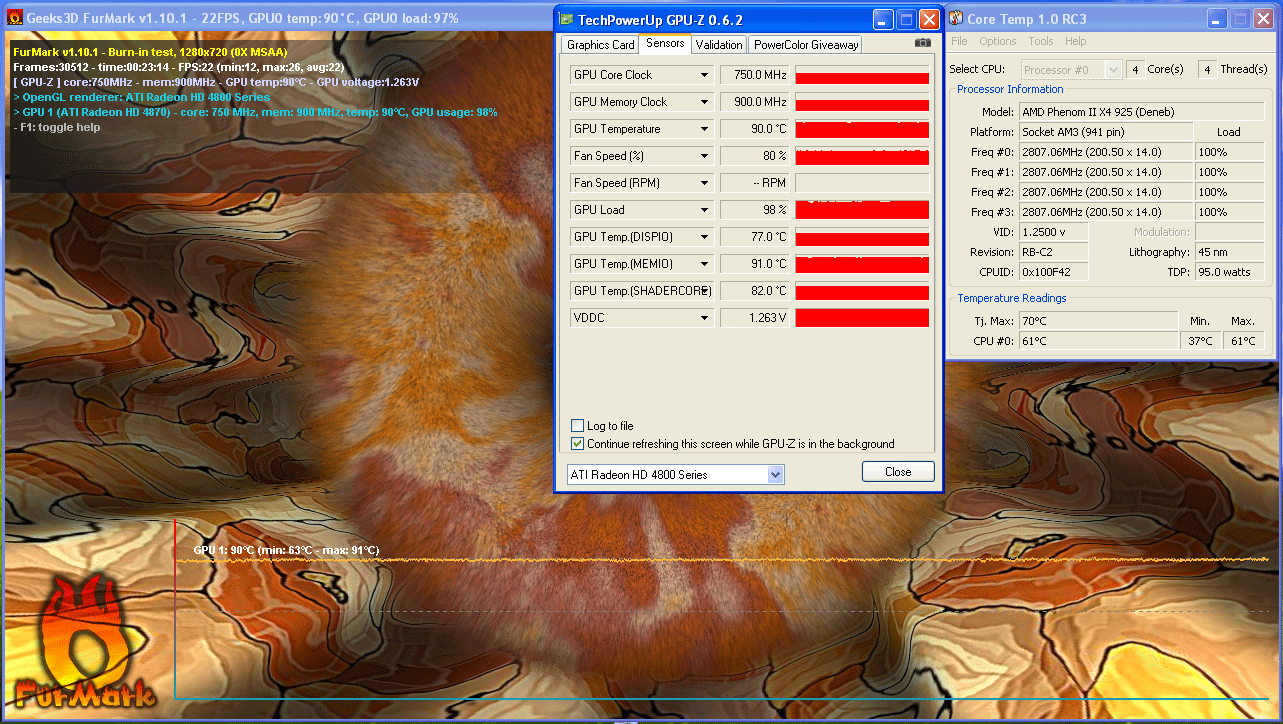1283x724 pixels.
Task: Click the GPU-Z title bar app icon
Action: coord(566,19)
